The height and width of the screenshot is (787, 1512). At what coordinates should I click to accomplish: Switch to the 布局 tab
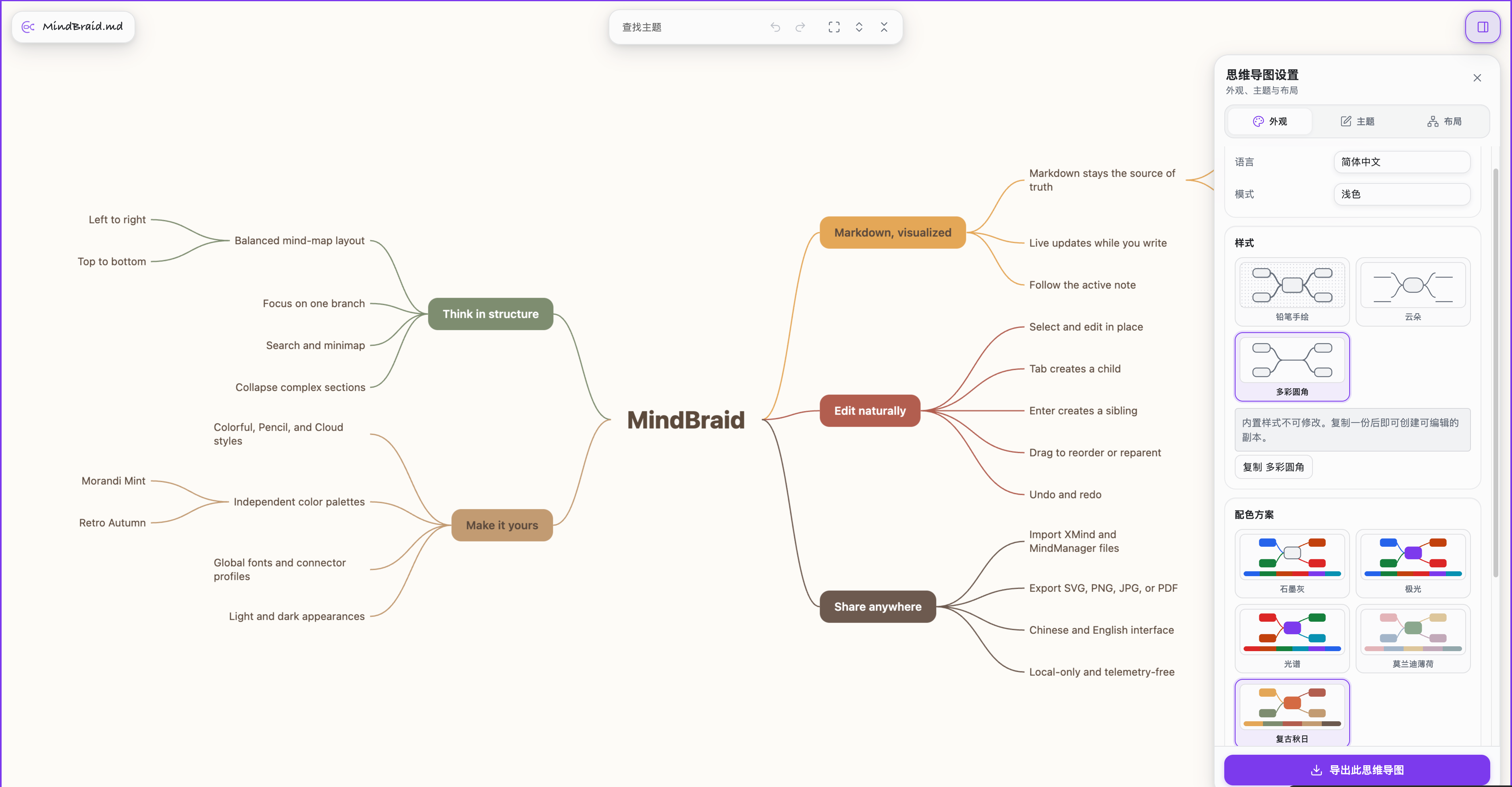1444,121
